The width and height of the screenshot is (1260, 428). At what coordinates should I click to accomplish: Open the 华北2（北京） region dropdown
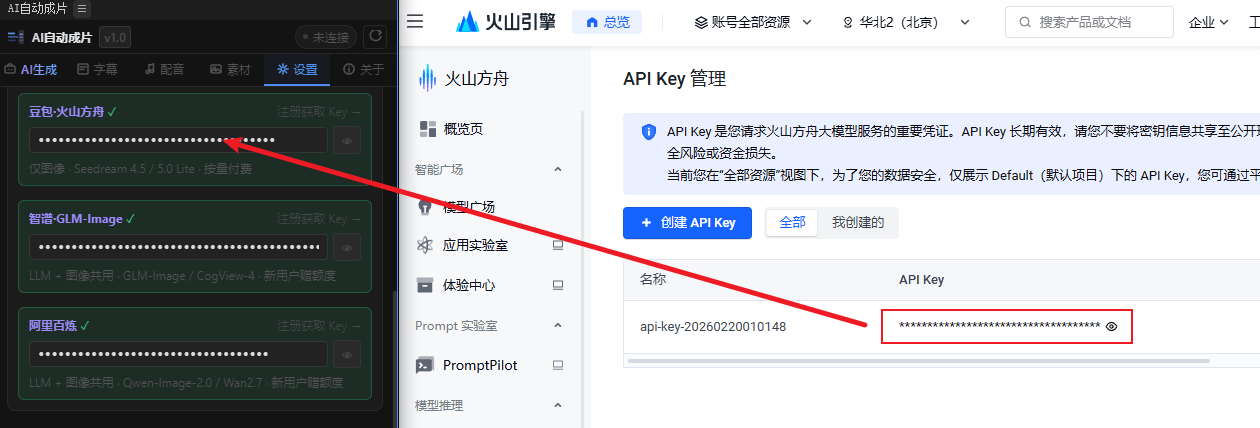tap(907, 21)
